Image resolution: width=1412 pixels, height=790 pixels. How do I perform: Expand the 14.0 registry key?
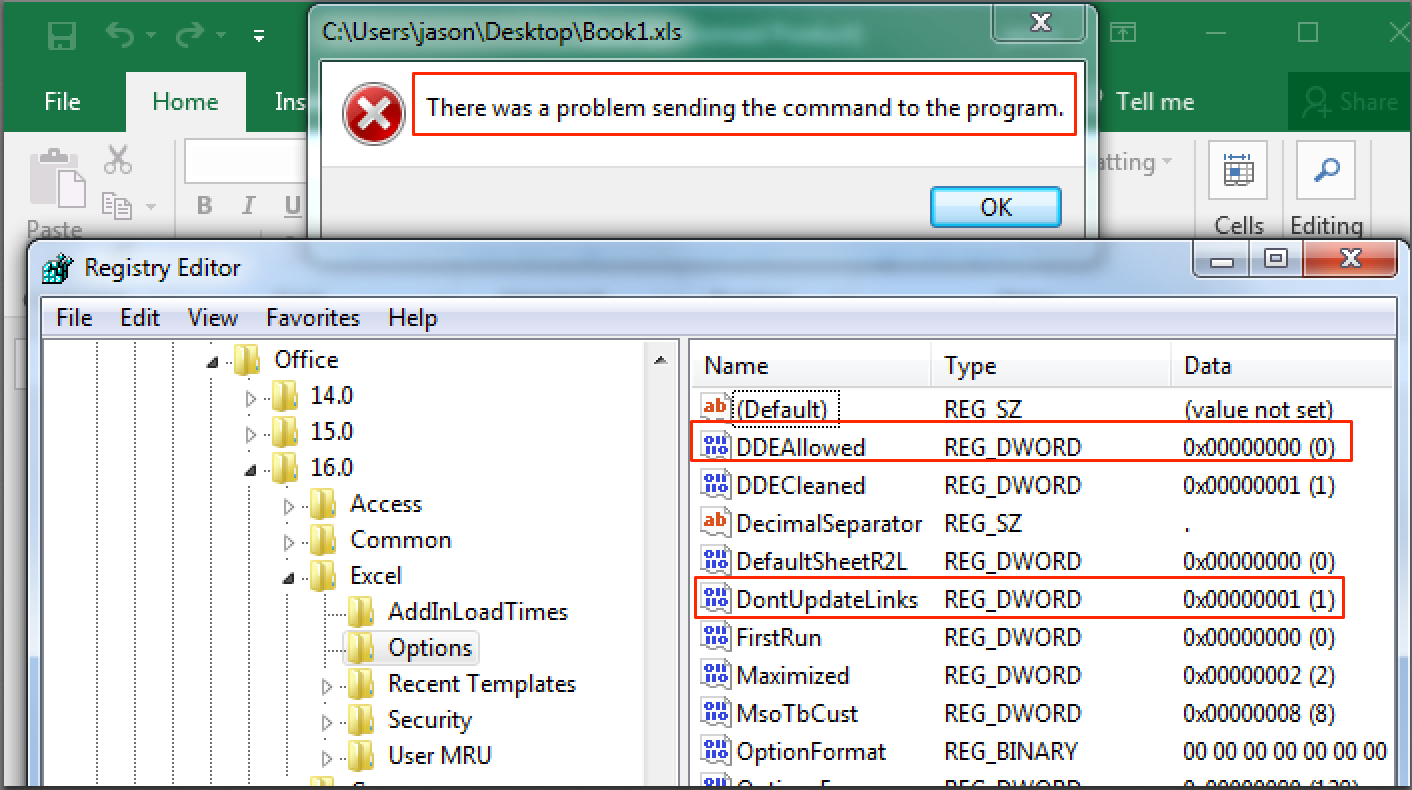click(251, 397)
